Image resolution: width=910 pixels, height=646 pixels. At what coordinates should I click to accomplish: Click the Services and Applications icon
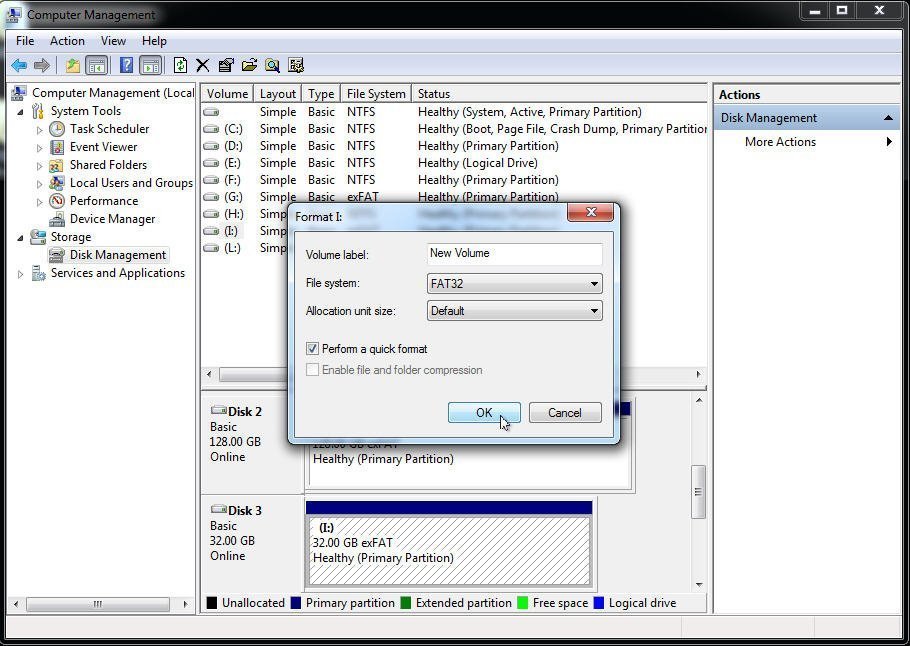coord(38,273)
